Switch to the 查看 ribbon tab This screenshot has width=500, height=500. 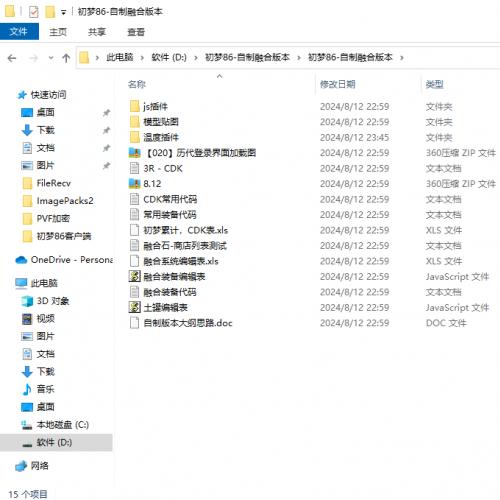[136, 32]
